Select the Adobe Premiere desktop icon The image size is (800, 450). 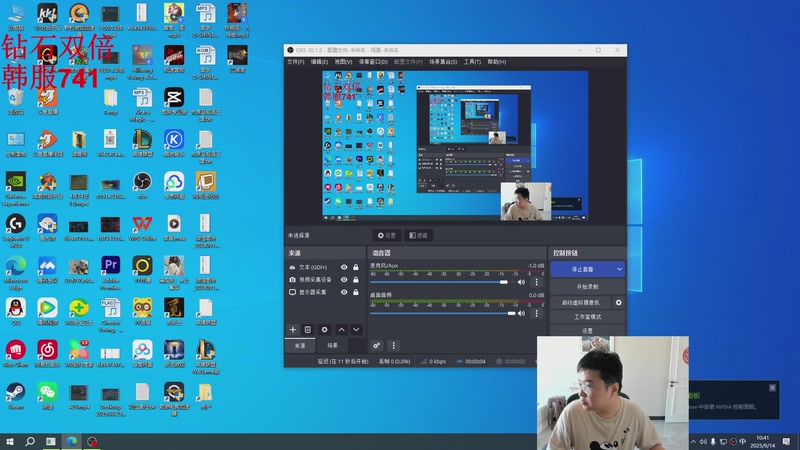111,273
